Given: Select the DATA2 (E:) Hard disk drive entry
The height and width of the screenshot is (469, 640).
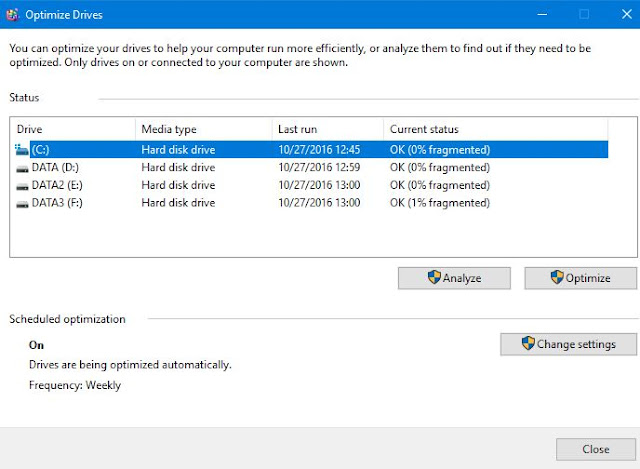Looking at the screenshot, I should 178,185.
